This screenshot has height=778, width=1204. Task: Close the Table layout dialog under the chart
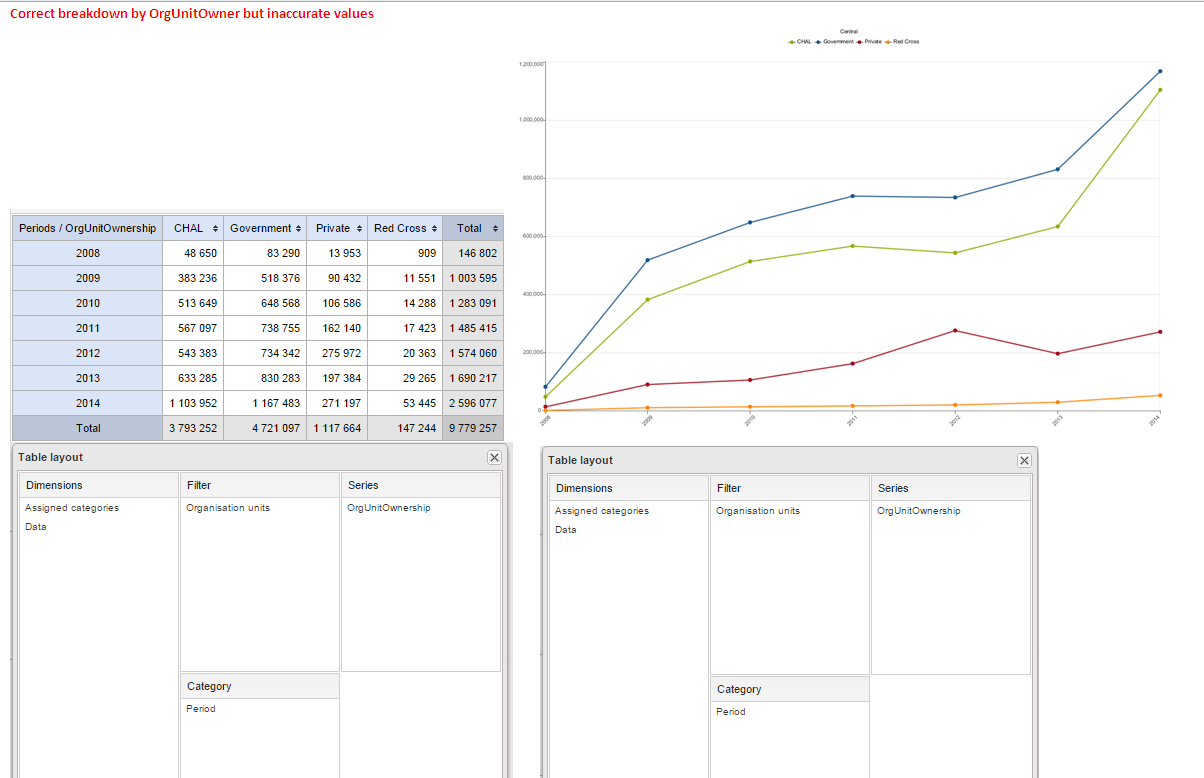[x=1024, y=460]
